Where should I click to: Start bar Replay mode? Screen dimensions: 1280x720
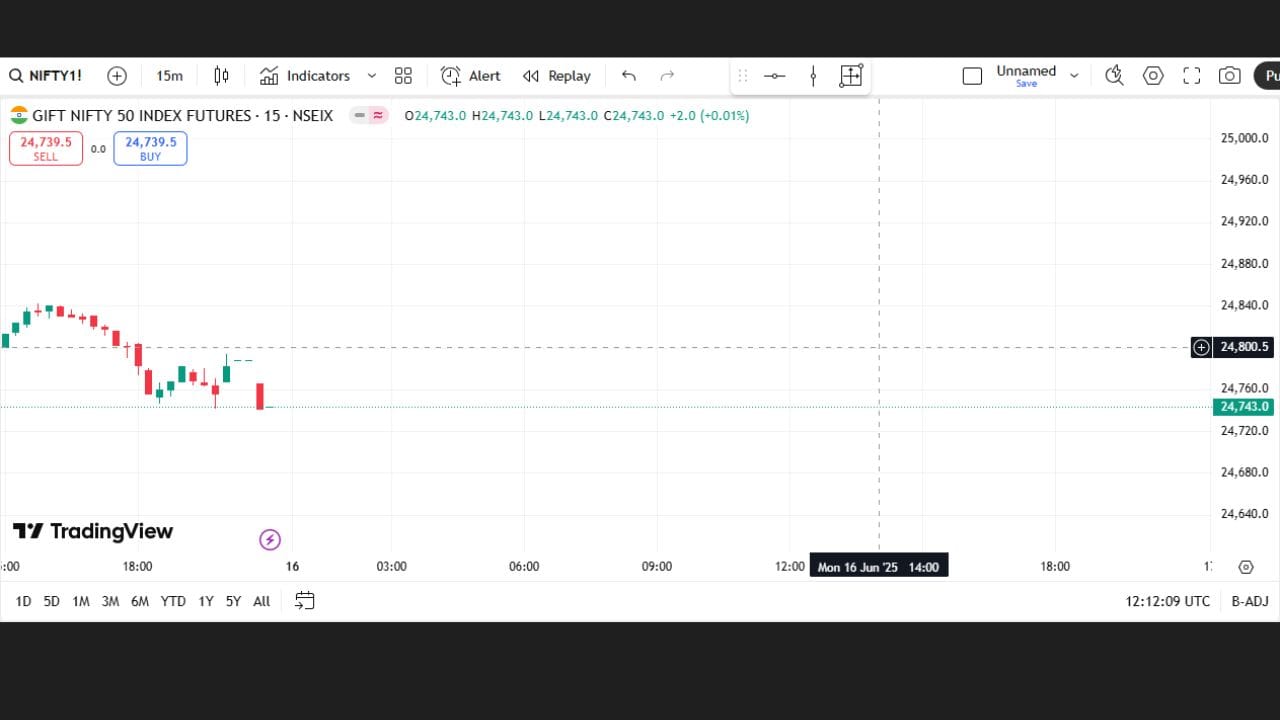[557, 76]
